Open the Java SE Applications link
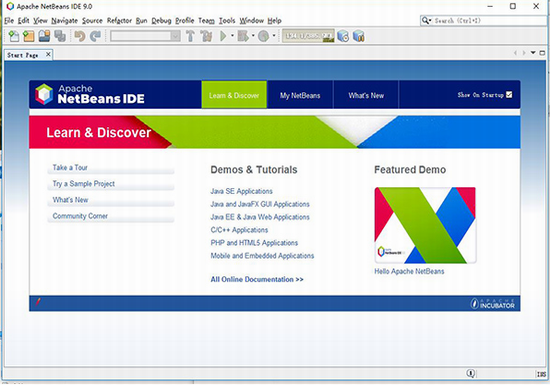 coord(241,191)
